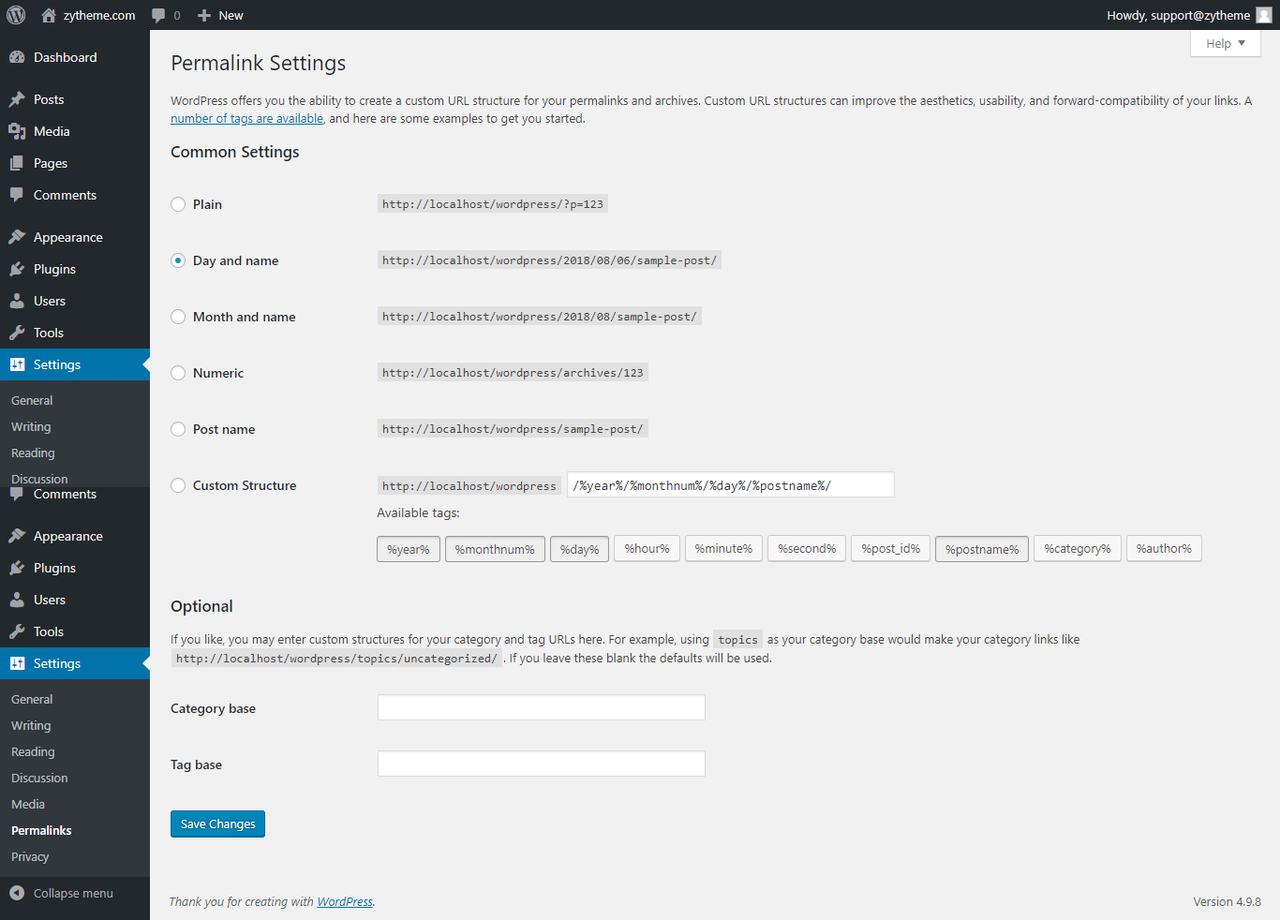Click into the Category base field
The image size is (1280, 920).
coord(541,708)
